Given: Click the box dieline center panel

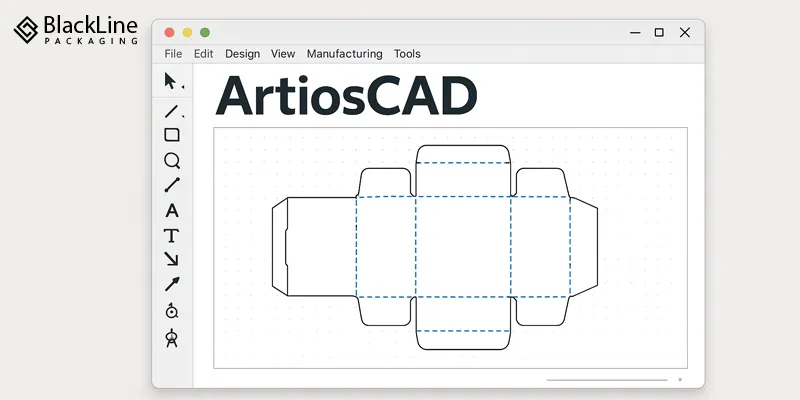Looking at the screenshot, I should point(463,246).
